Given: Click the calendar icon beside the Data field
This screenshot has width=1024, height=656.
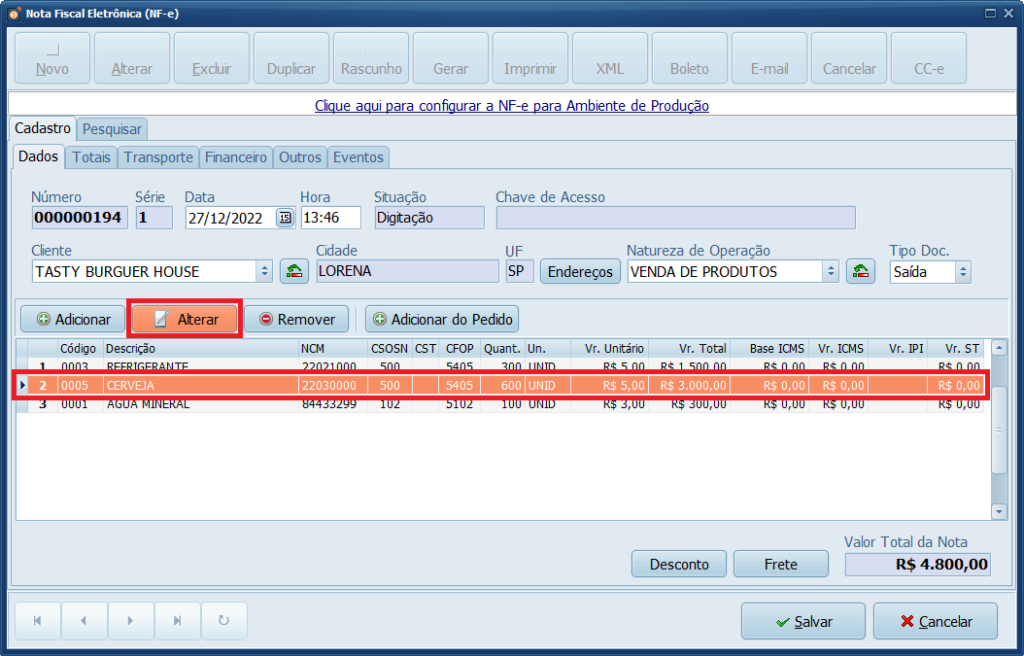Looking at the screenshot, I should [x=285, y=218].
